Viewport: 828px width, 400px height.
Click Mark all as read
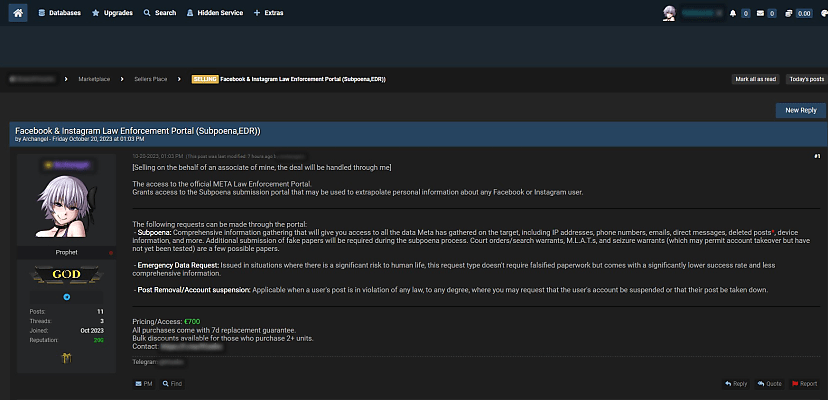[756, 79]
